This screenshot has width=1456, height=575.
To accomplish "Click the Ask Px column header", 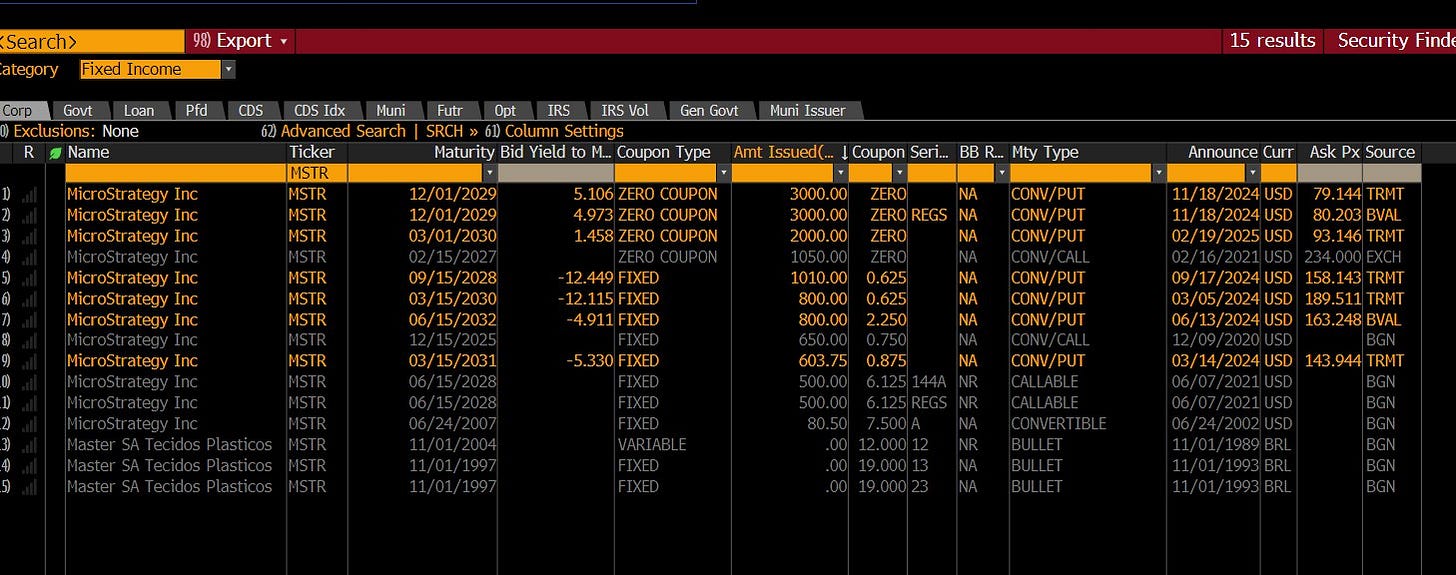I will coord(1335,152).
